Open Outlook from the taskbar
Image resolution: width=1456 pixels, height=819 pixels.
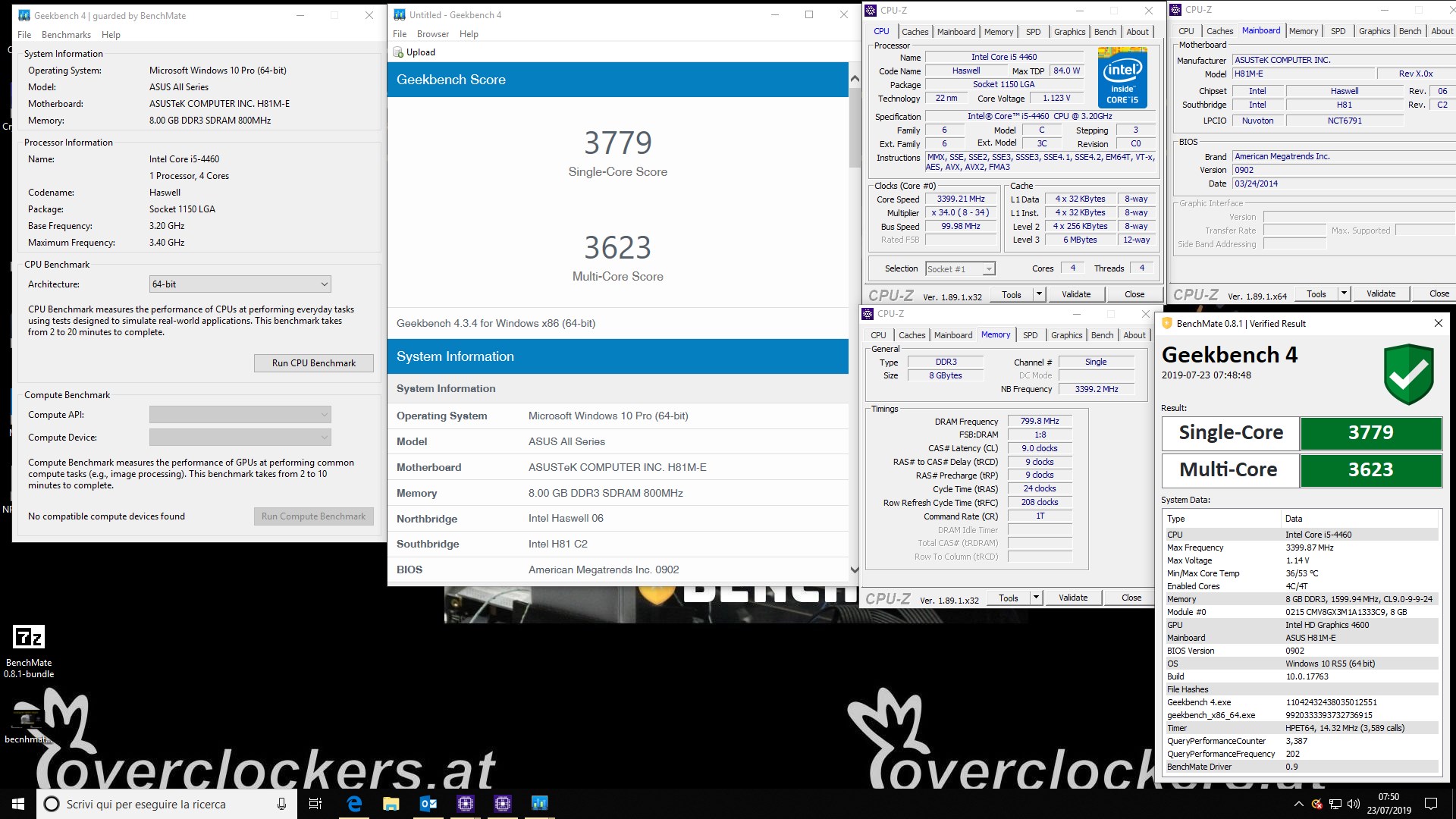pyautogui.click(x=428, y=804)
